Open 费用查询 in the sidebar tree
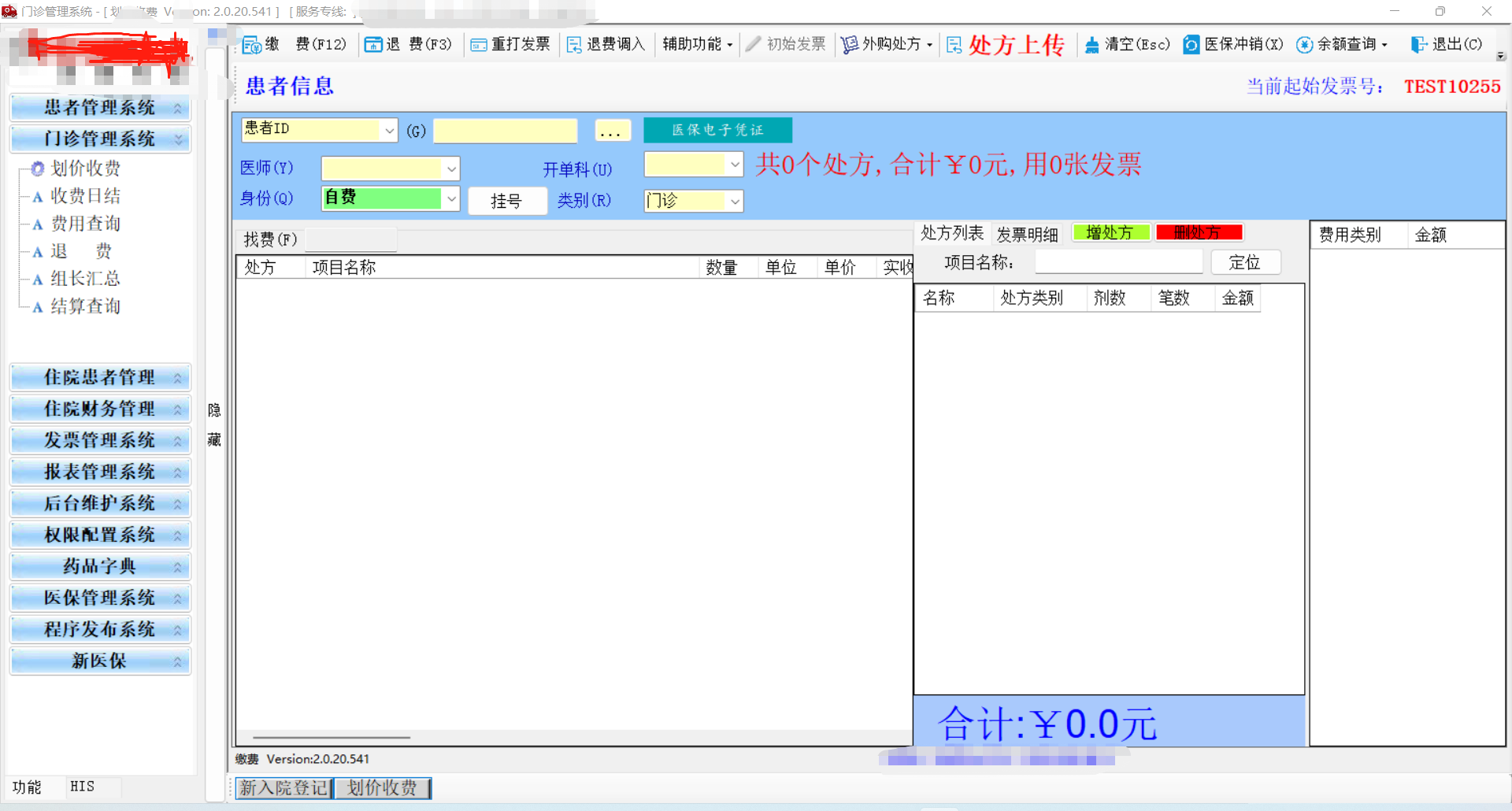Viewport: 1512px width, 811px height. click(x=85, y=224)
